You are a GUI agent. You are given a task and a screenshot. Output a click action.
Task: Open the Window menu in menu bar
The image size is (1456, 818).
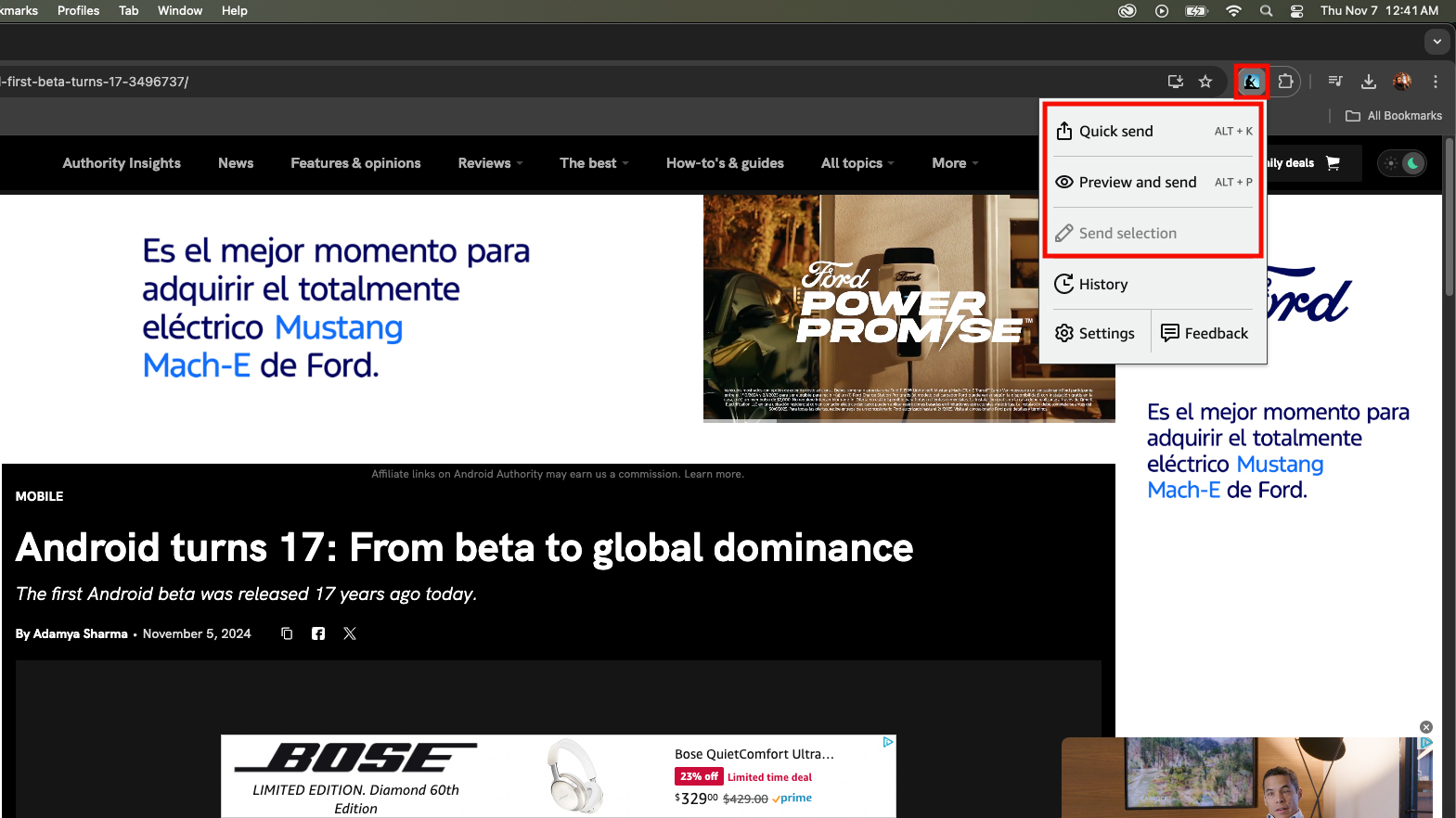click(x=180, y=10)
